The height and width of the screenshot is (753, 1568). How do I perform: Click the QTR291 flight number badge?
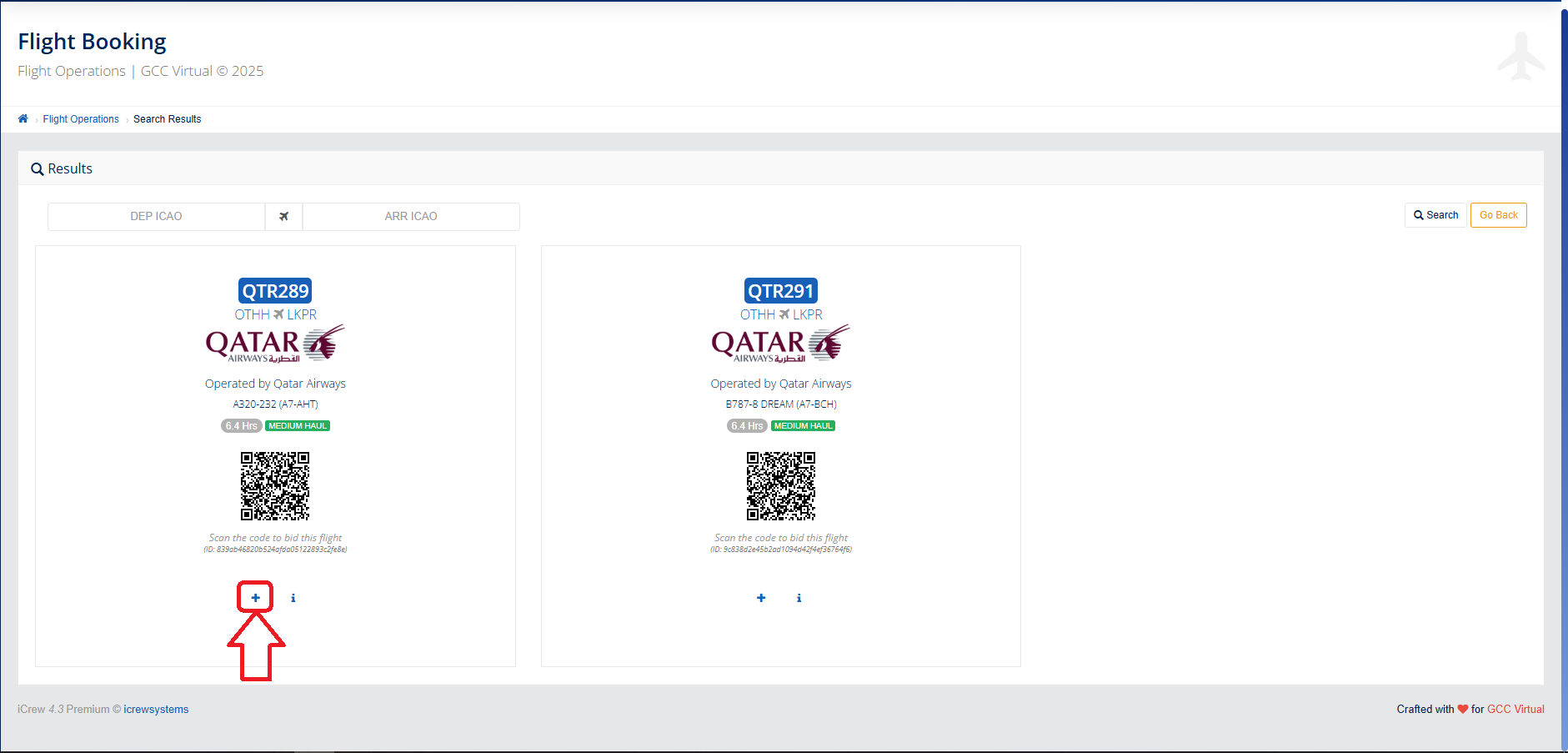781,291
